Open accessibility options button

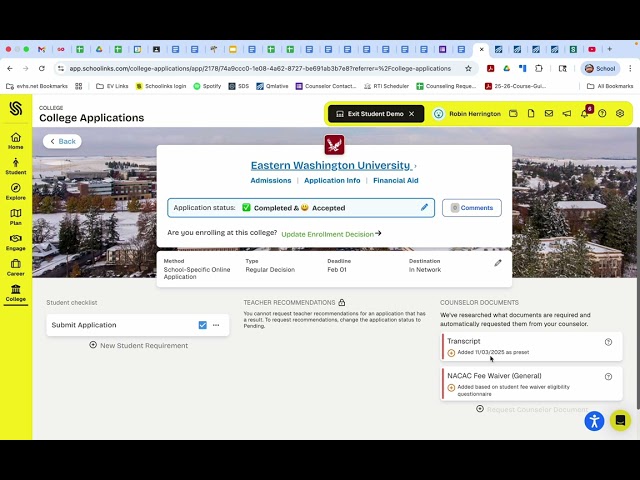pyautogui.click(x=594, y=421)
